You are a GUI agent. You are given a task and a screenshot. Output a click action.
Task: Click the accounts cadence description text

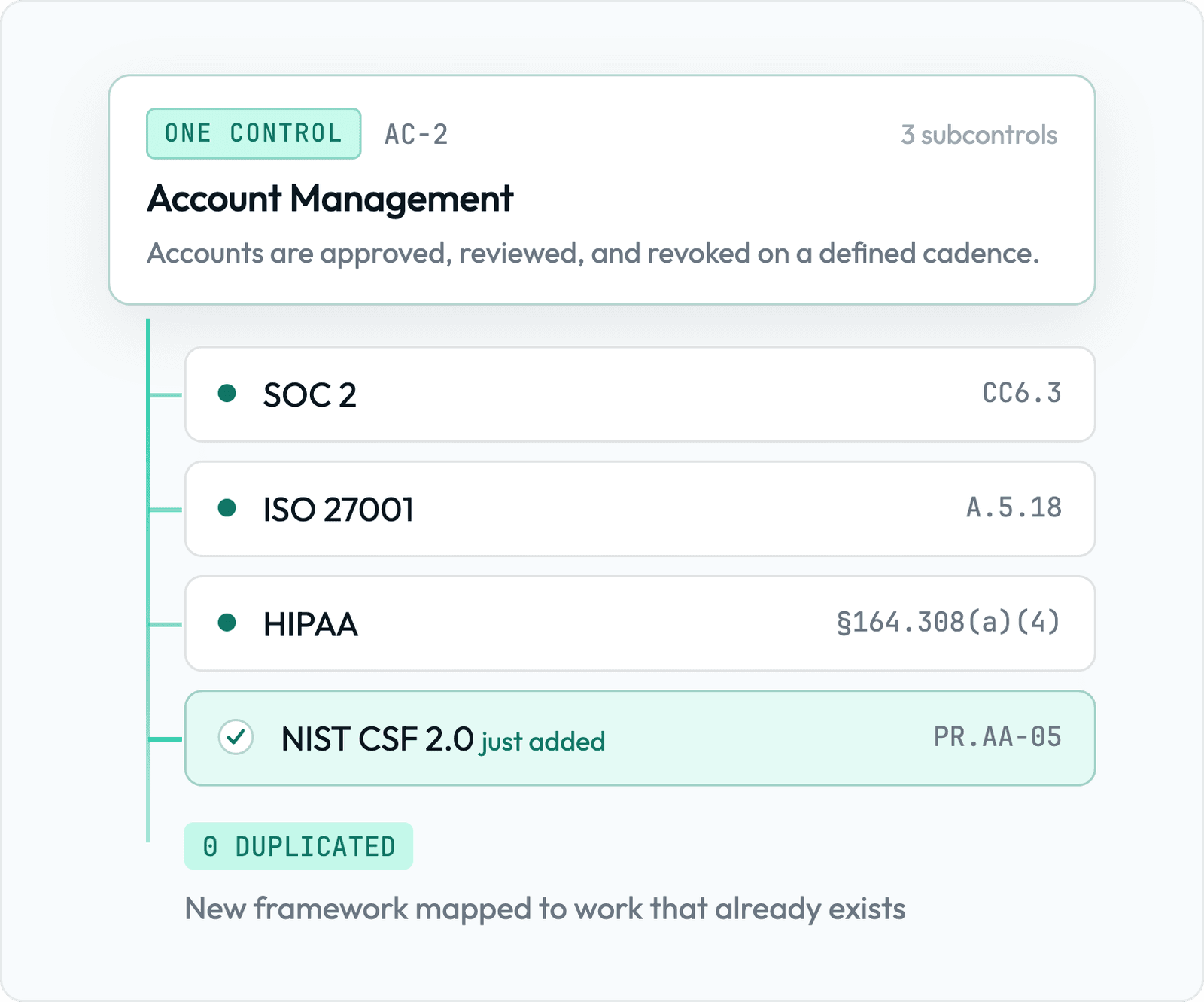pyautogui.click(x=593, y=254)
